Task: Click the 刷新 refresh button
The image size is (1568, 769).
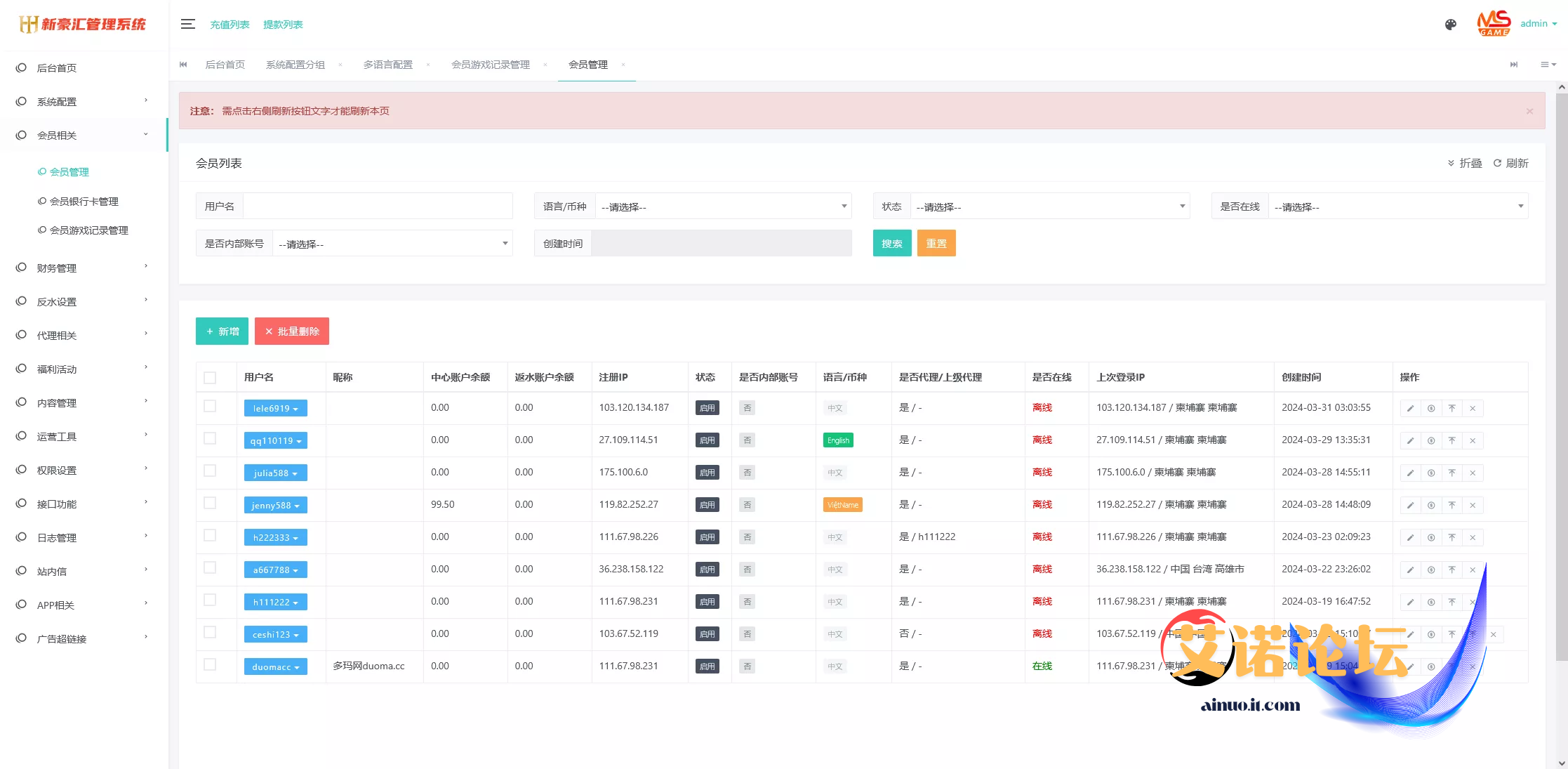Action: (x=1510, y=164)
